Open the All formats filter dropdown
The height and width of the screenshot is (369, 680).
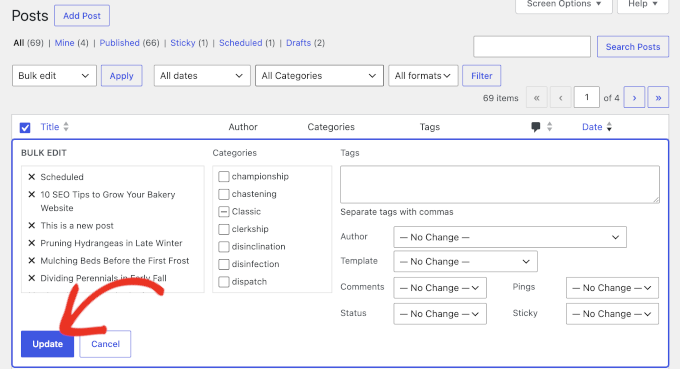423,76
